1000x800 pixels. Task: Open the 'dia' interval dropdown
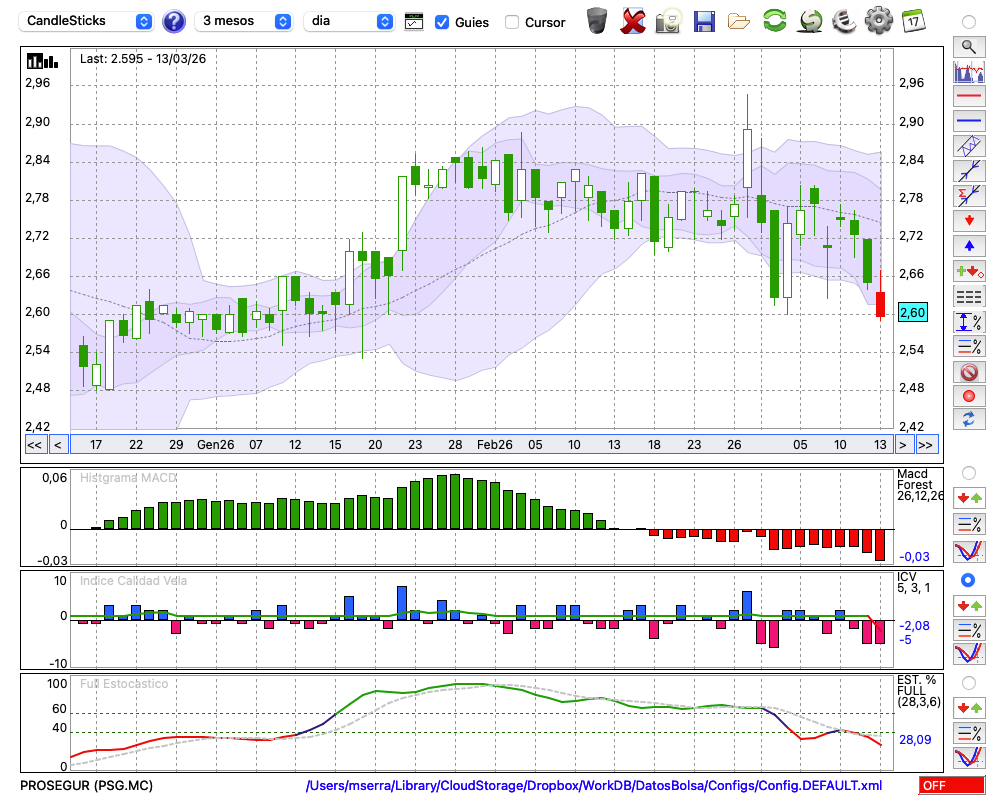click(x=349, y=21)
